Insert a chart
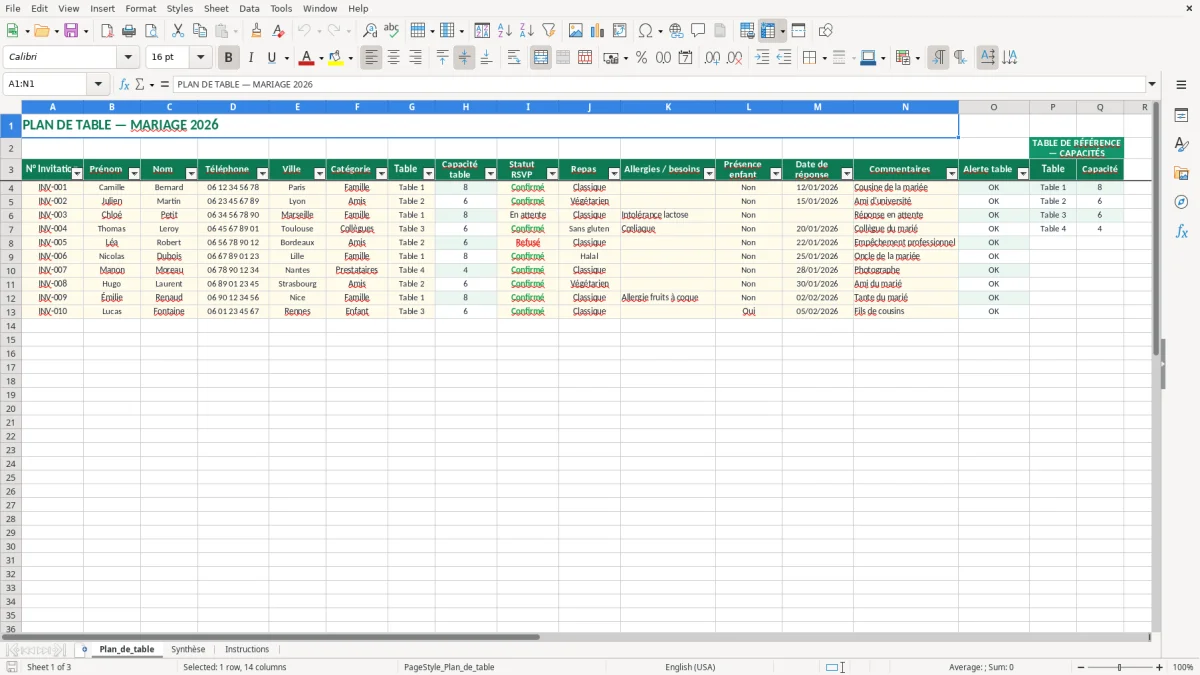1200x675 pixels. 598,31
